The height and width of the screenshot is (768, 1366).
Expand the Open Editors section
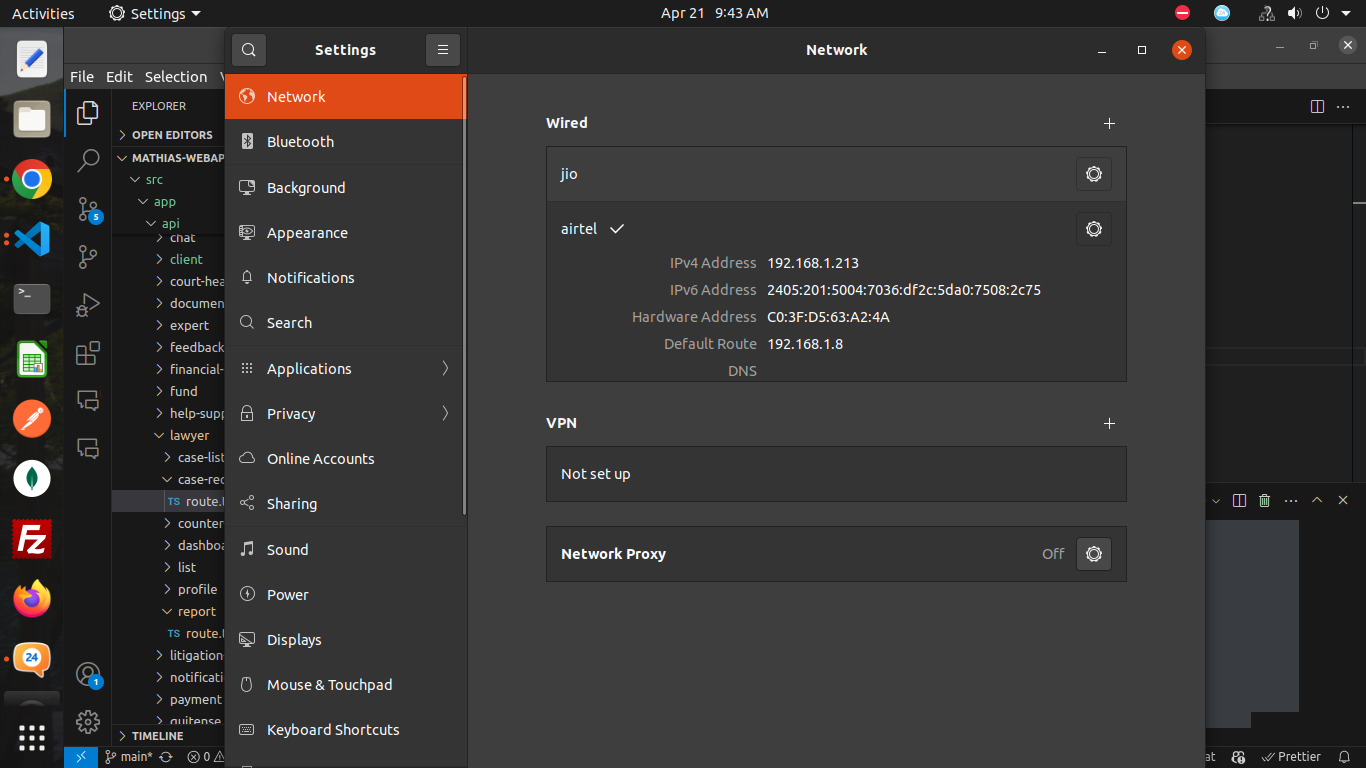click(171, 135)
